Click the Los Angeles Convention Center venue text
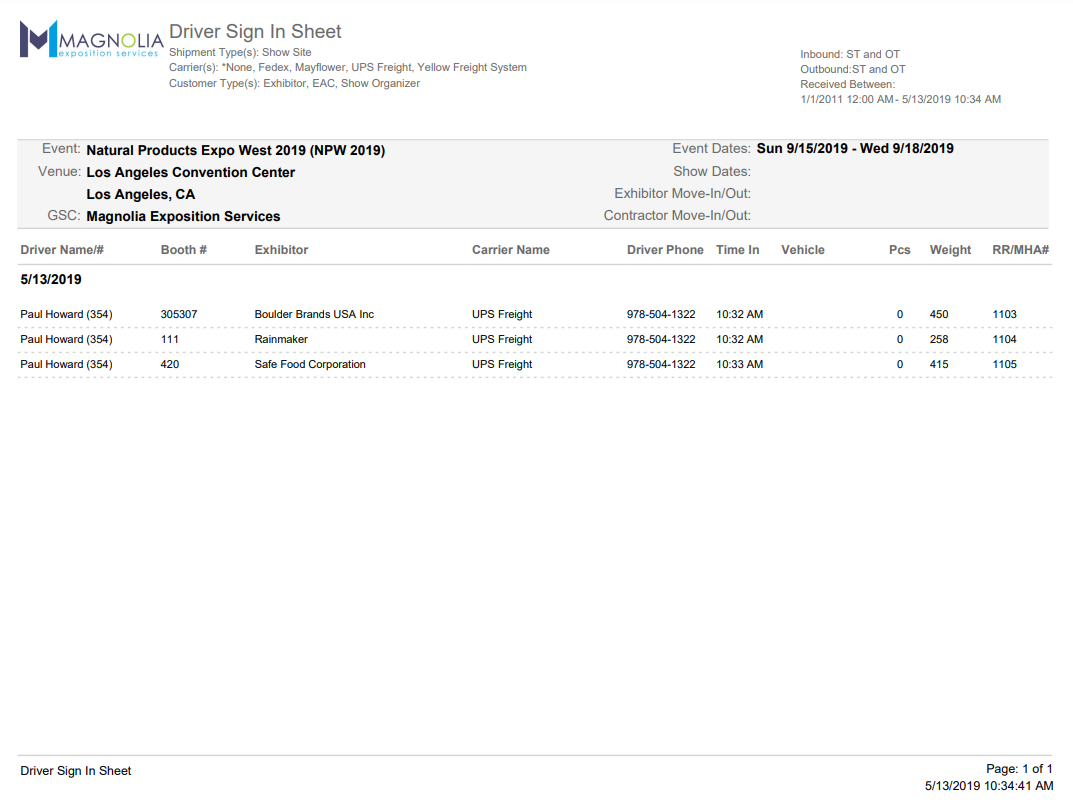This screenshot has height=805, width=1073. [190, 171]
